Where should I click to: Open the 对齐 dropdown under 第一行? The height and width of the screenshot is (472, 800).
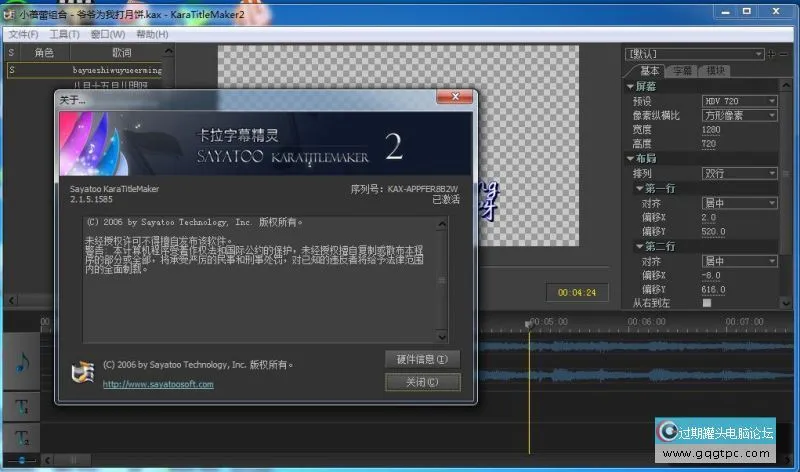tap(739, 203)
